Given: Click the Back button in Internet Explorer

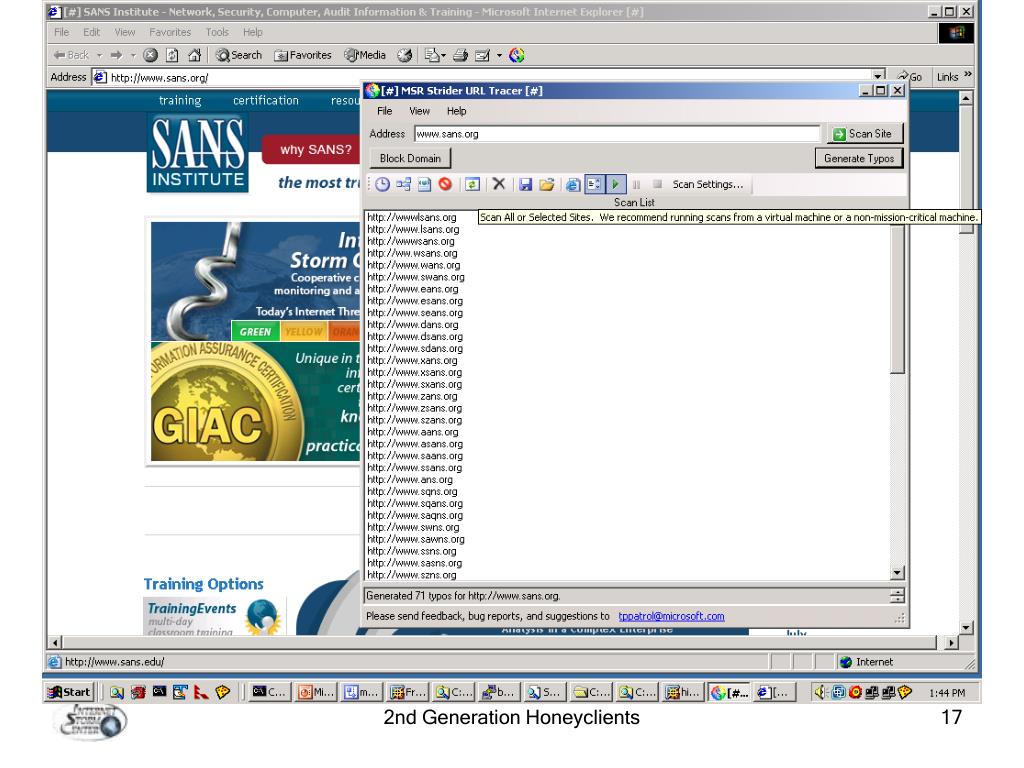Looking at the screenshot, I should coord(71,56).
